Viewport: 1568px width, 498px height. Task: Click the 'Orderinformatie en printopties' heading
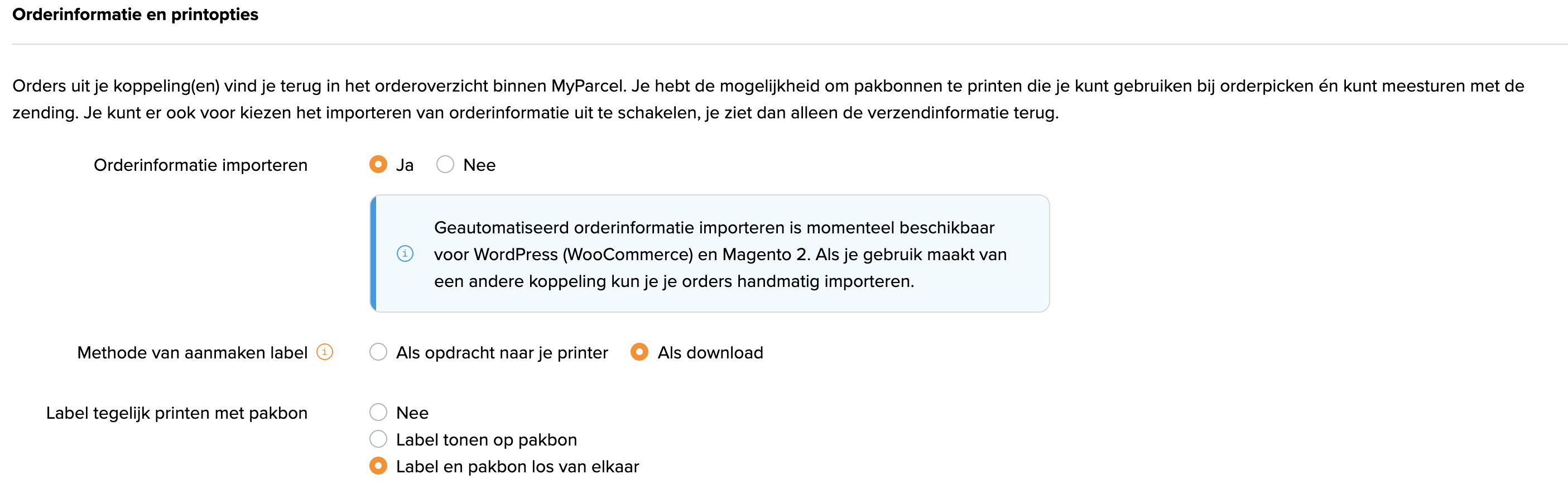point(135,14)
